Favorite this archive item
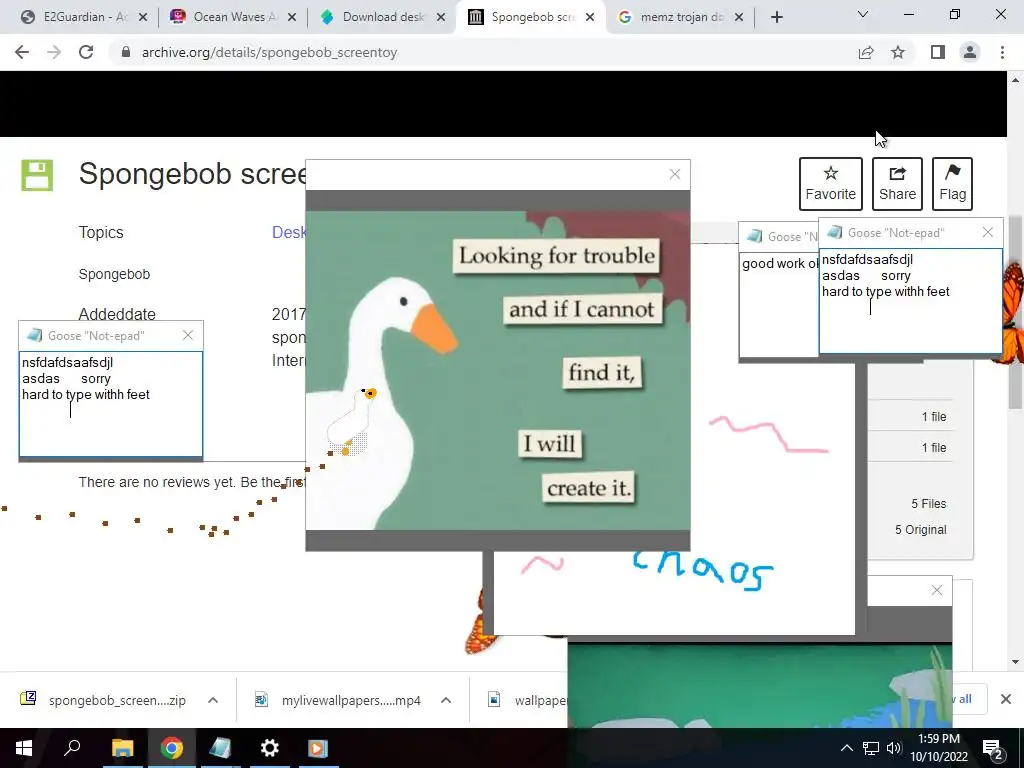The width and height of the screenshot is (1024, 768). (x=831, y=184)
